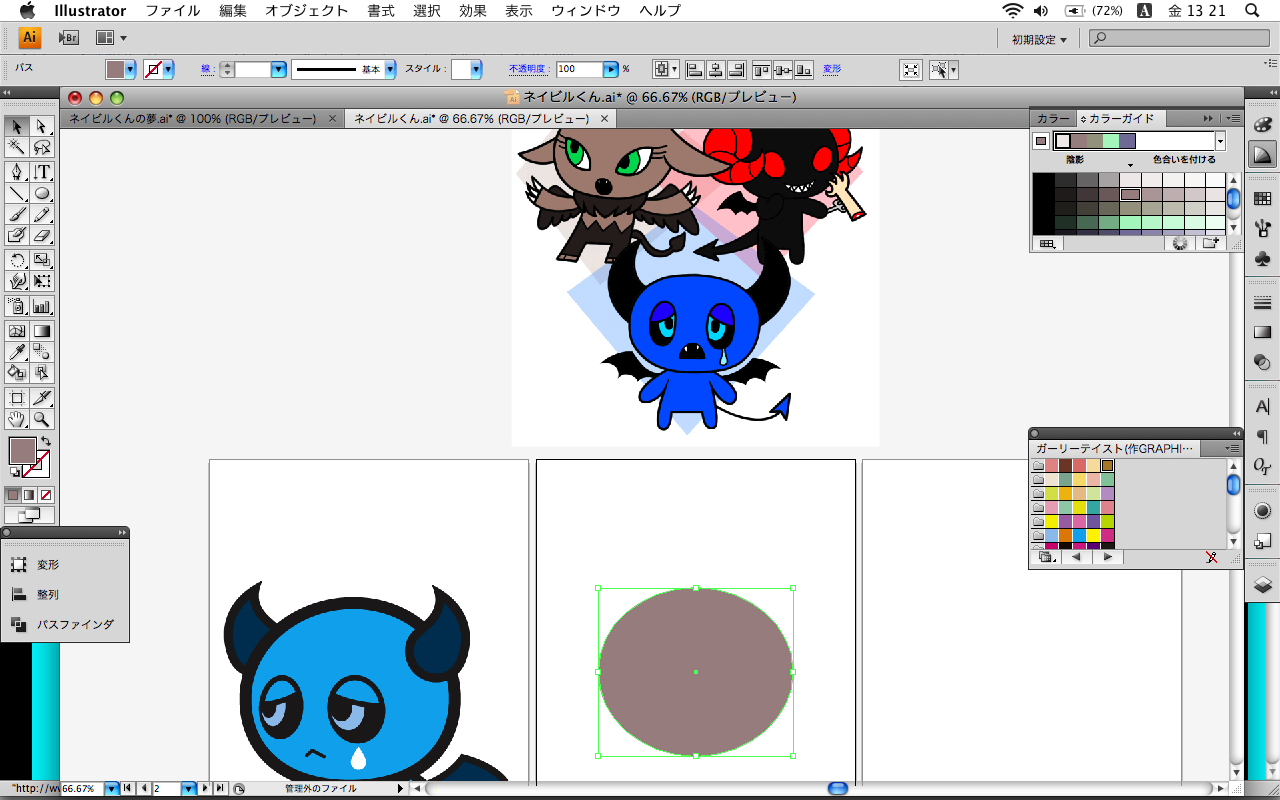Pick the Eyedropper tool
1280x800 pixels.
pyautogui.click(x=17, y=352)
